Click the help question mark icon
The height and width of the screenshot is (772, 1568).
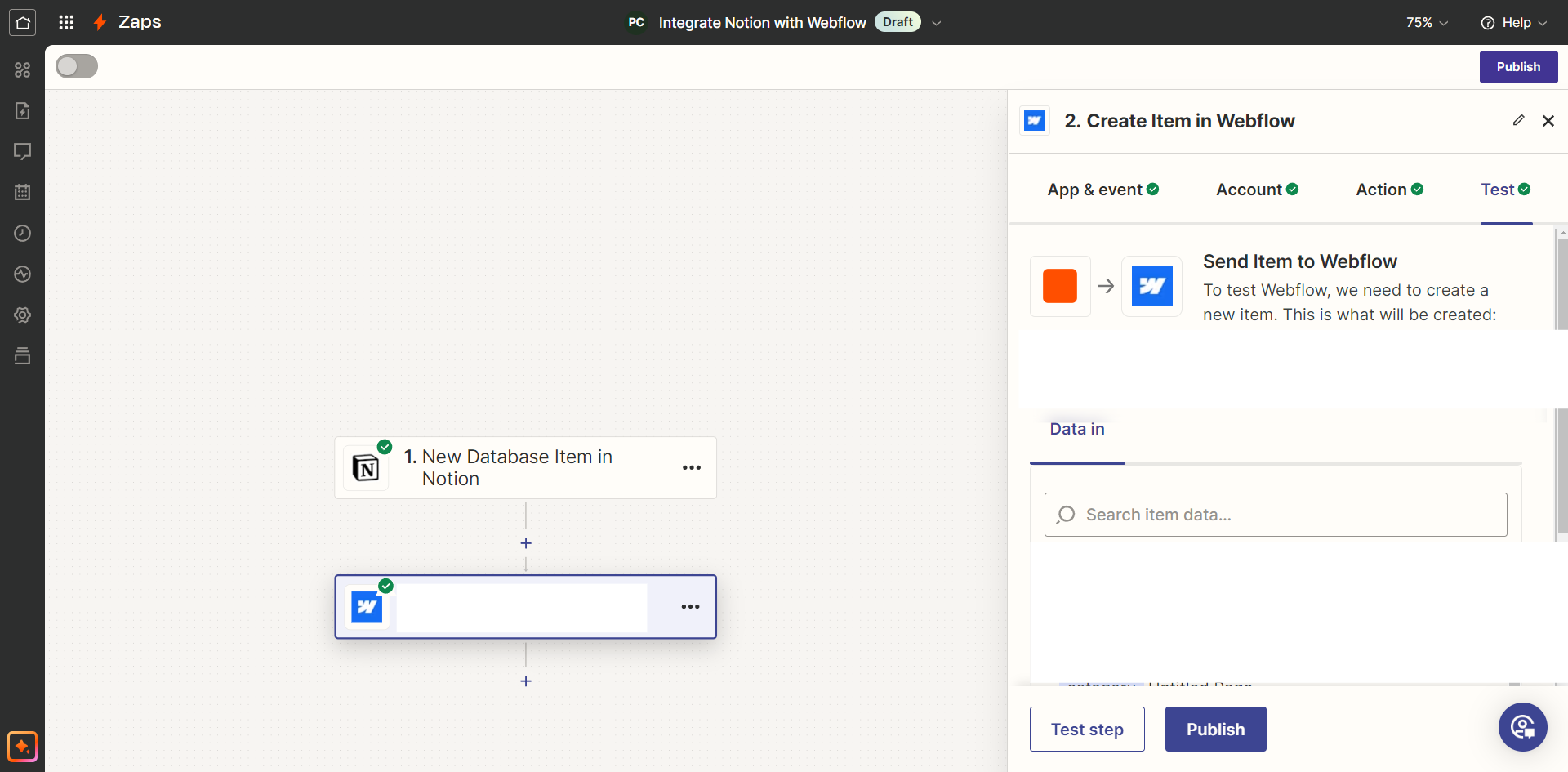point(1488,23)
